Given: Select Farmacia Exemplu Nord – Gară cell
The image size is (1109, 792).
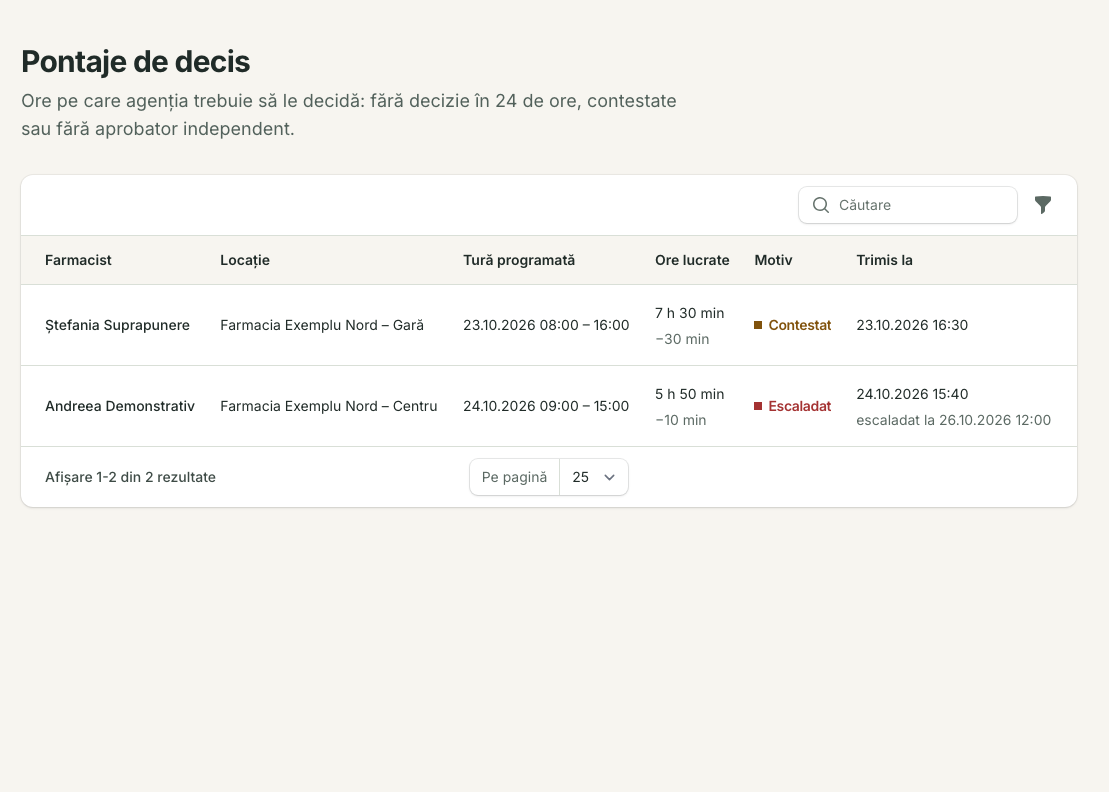Looking at the screenshot, I should (322, 325).
